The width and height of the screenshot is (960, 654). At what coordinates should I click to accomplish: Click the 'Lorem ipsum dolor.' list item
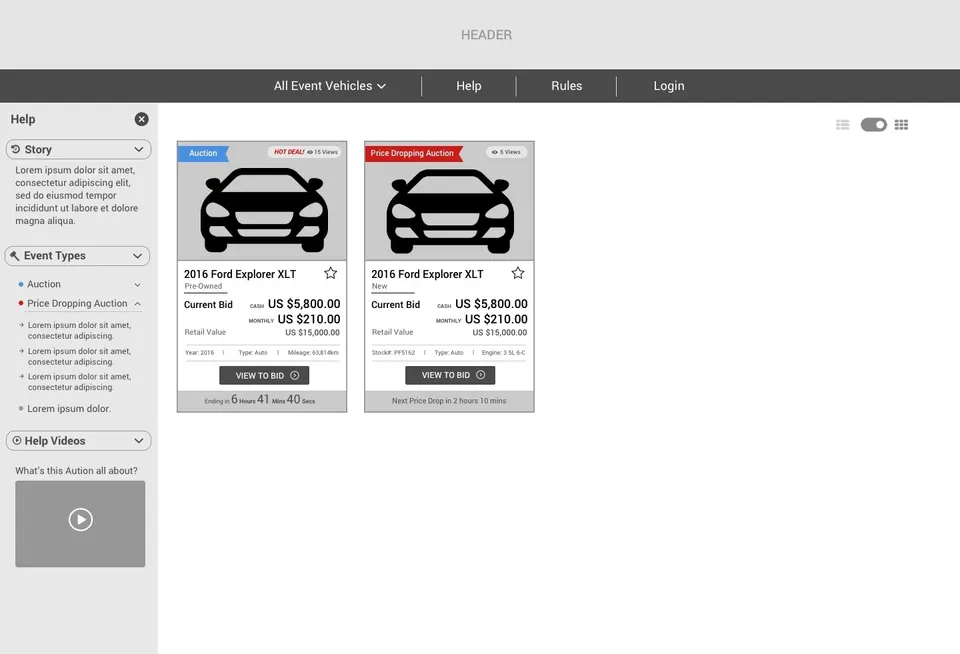click(x=69, y=408)
